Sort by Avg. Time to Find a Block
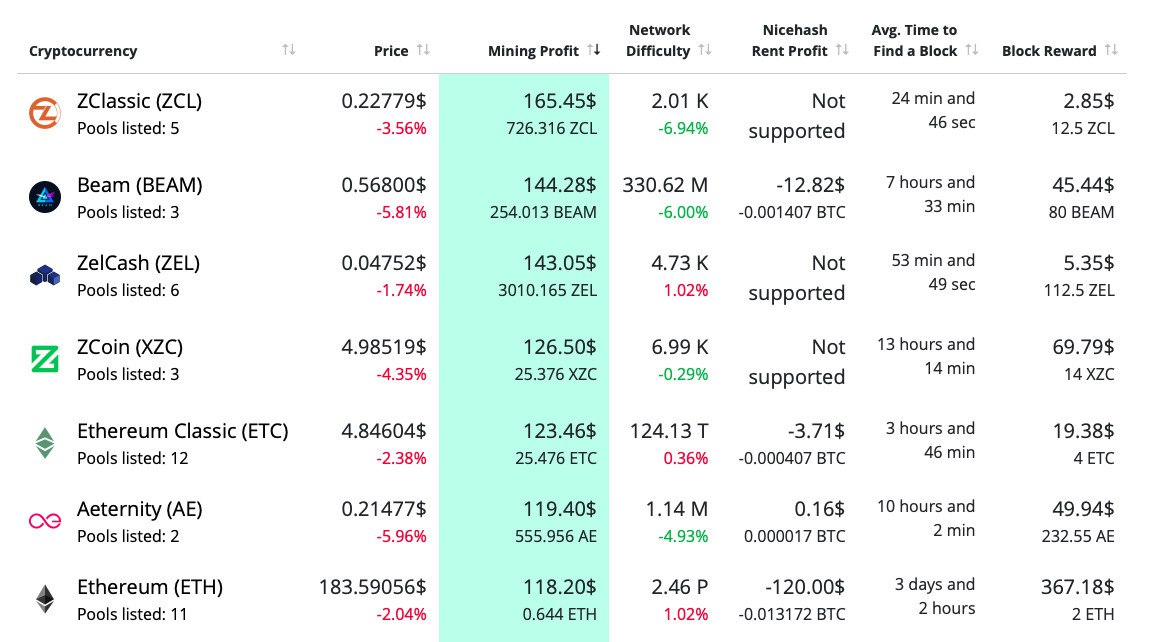The image size is (1149, 642). point(971,50)
